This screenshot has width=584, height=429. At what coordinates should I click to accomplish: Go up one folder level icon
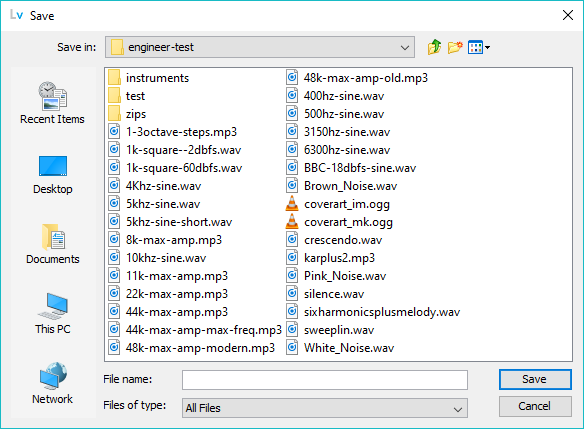coord(434,47)
